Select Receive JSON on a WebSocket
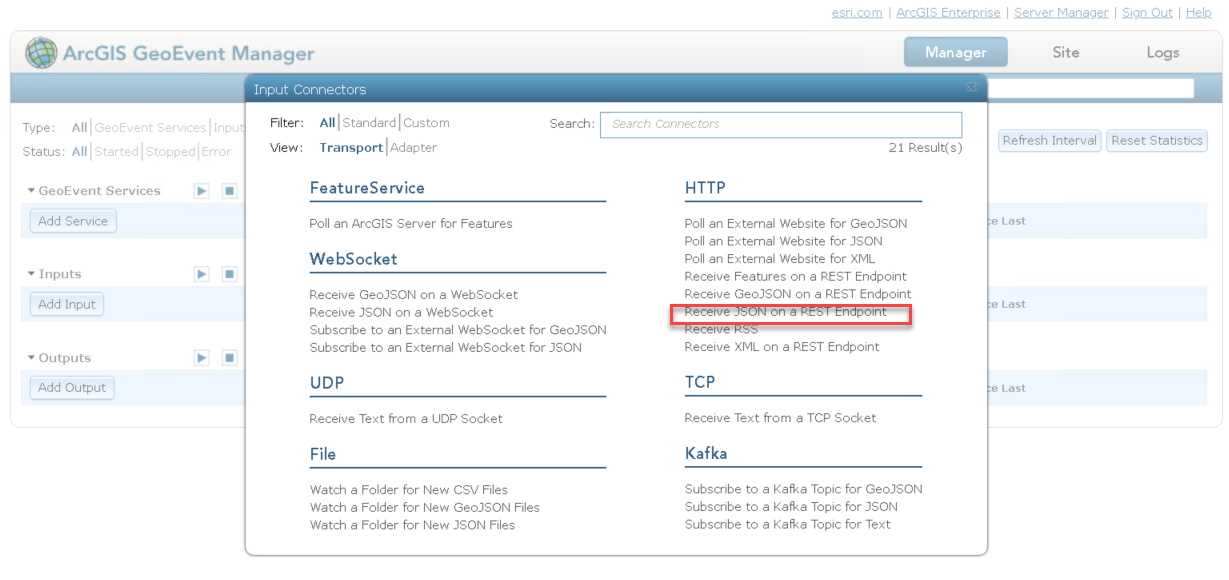 point(401,312)
